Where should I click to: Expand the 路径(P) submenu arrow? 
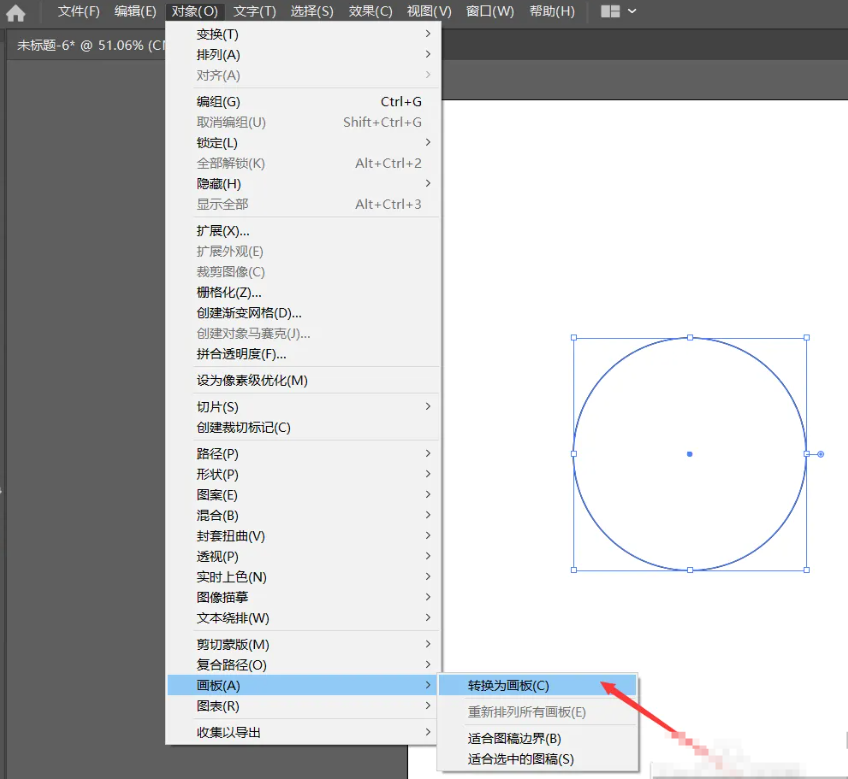pos(428,453)
